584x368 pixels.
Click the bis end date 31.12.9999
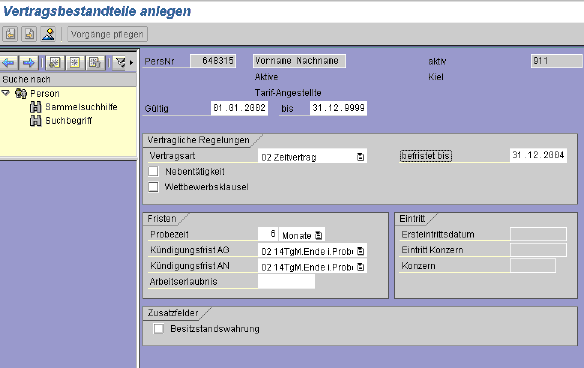click(338, 108)
